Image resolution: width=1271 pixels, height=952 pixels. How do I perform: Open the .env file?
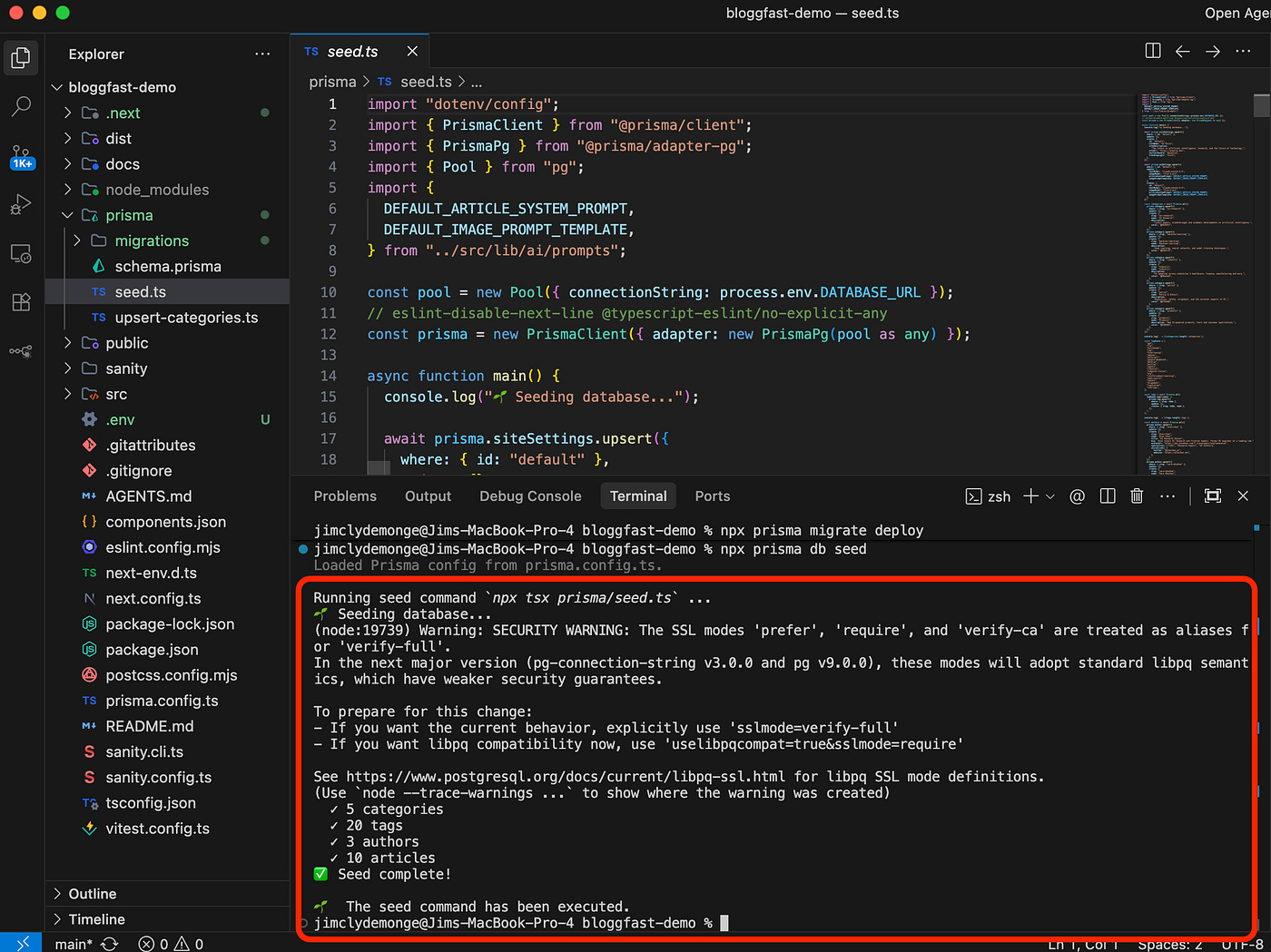(x=120, y=419)
